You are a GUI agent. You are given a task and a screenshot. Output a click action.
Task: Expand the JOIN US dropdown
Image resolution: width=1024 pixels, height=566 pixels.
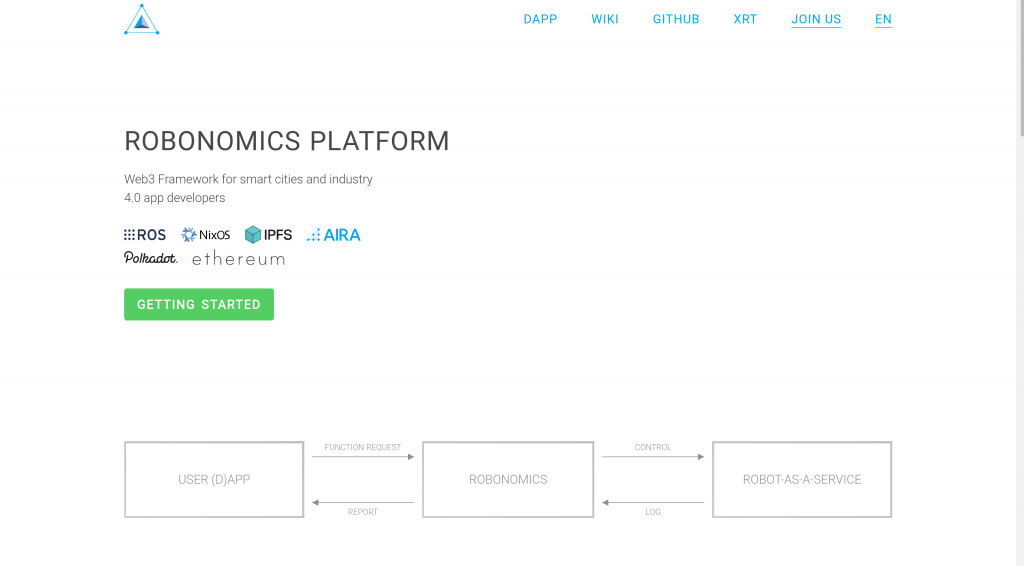click(816, 20)
